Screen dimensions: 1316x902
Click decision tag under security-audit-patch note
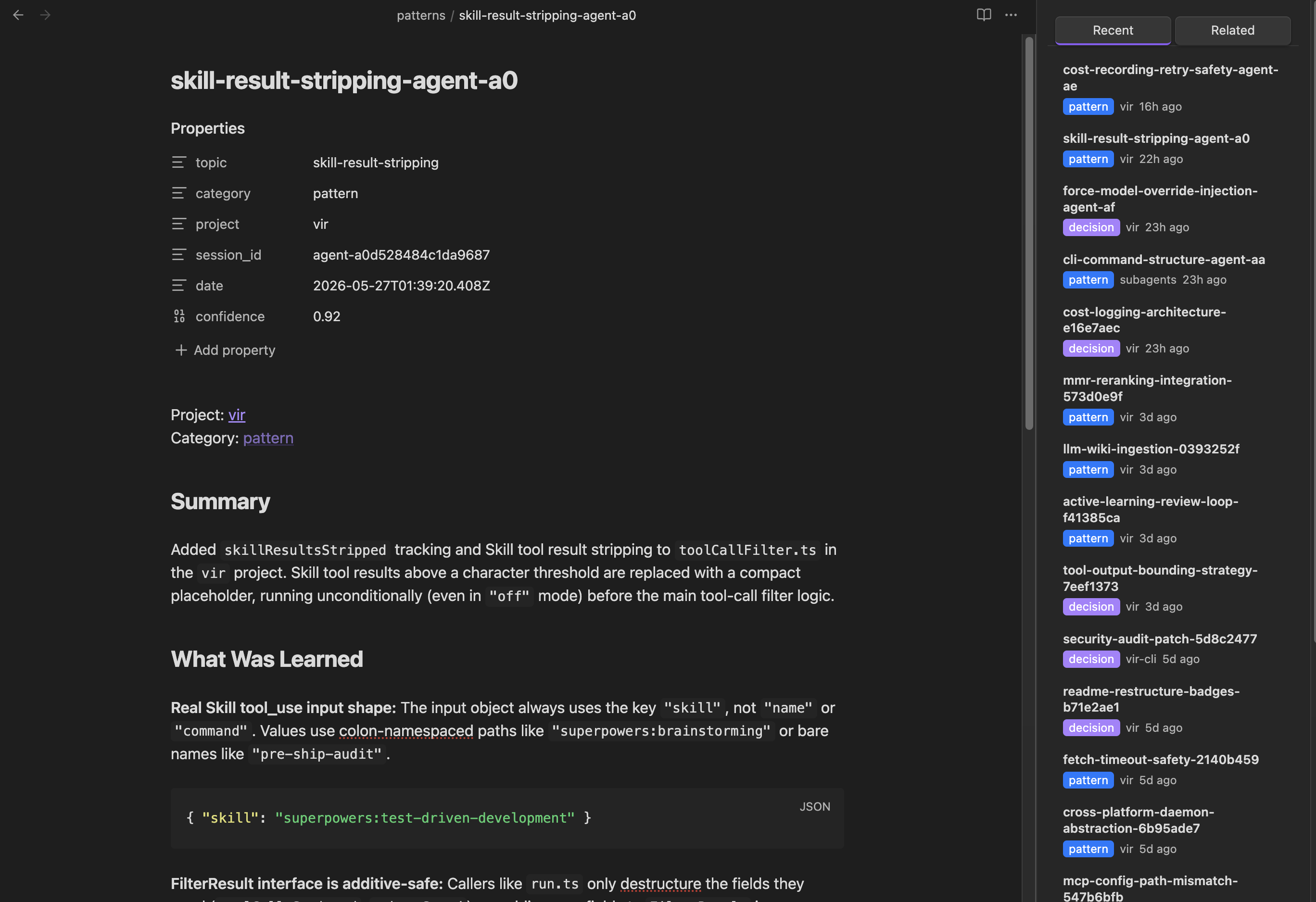pyautogui.click(x=1090, y=659)
